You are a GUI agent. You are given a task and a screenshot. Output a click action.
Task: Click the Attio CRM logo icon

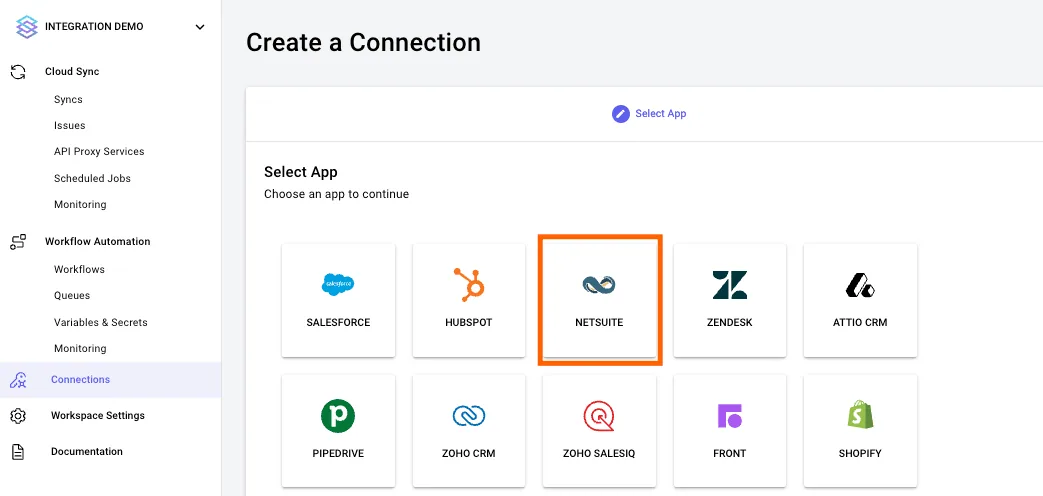tap(860, 285)
